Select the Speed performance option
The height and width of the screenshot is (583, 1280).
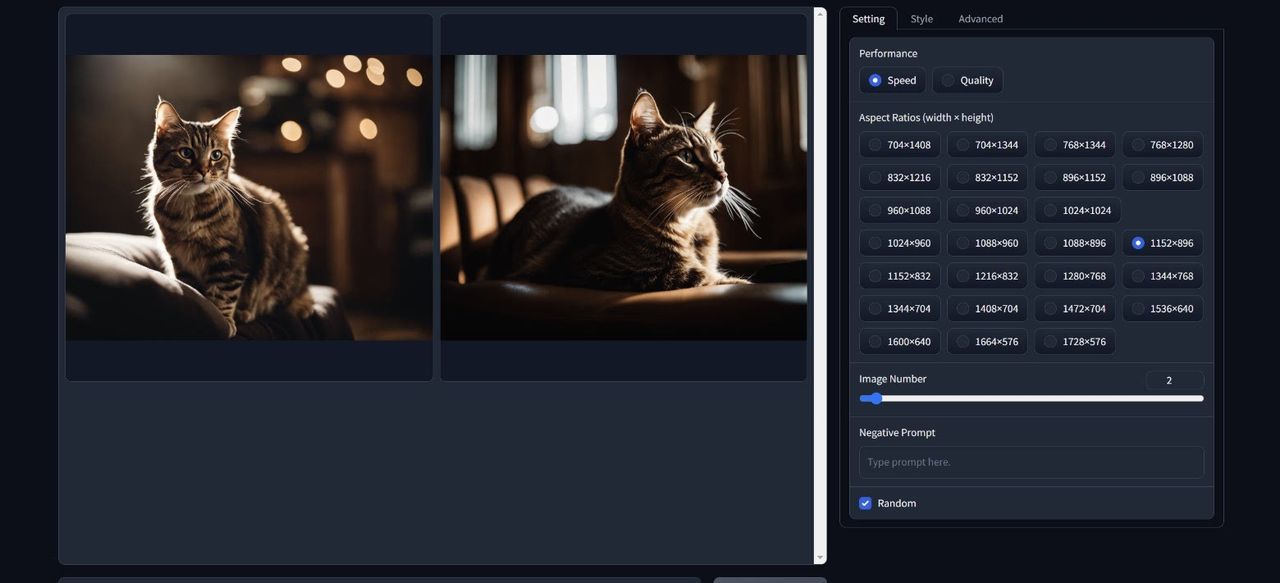coord(892,81)
